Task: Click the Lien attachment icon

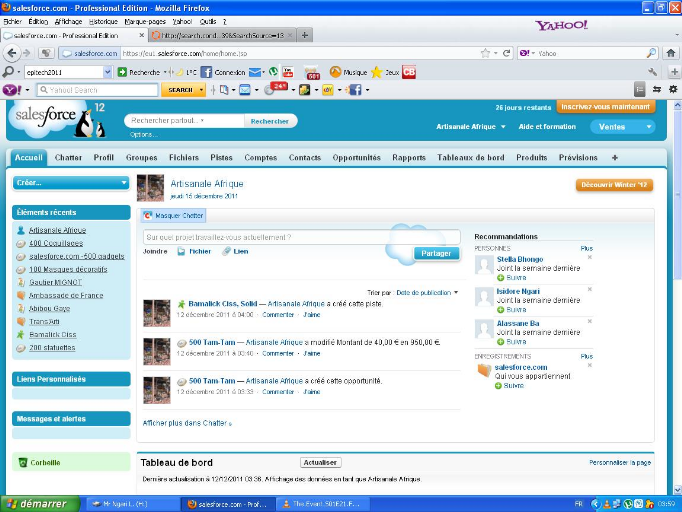Action: coord(227,251)
